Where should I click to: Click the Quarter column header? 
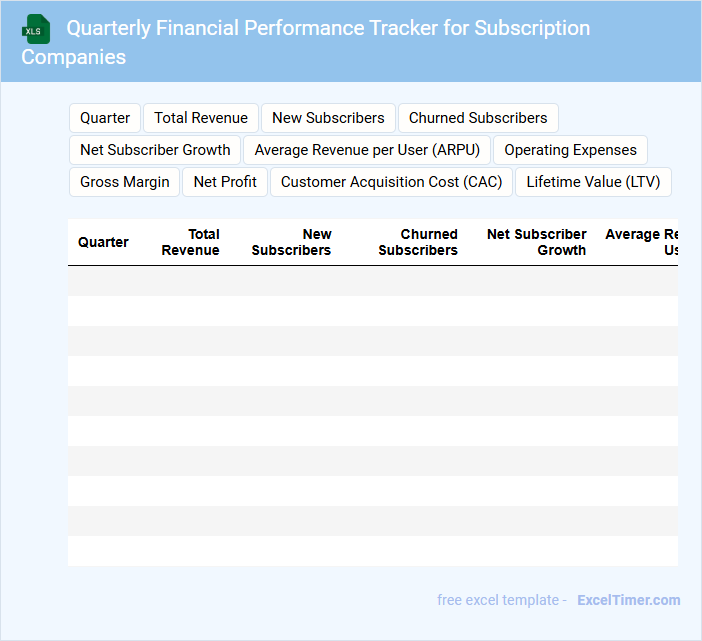pyautogui.click(x=103, y=242)
